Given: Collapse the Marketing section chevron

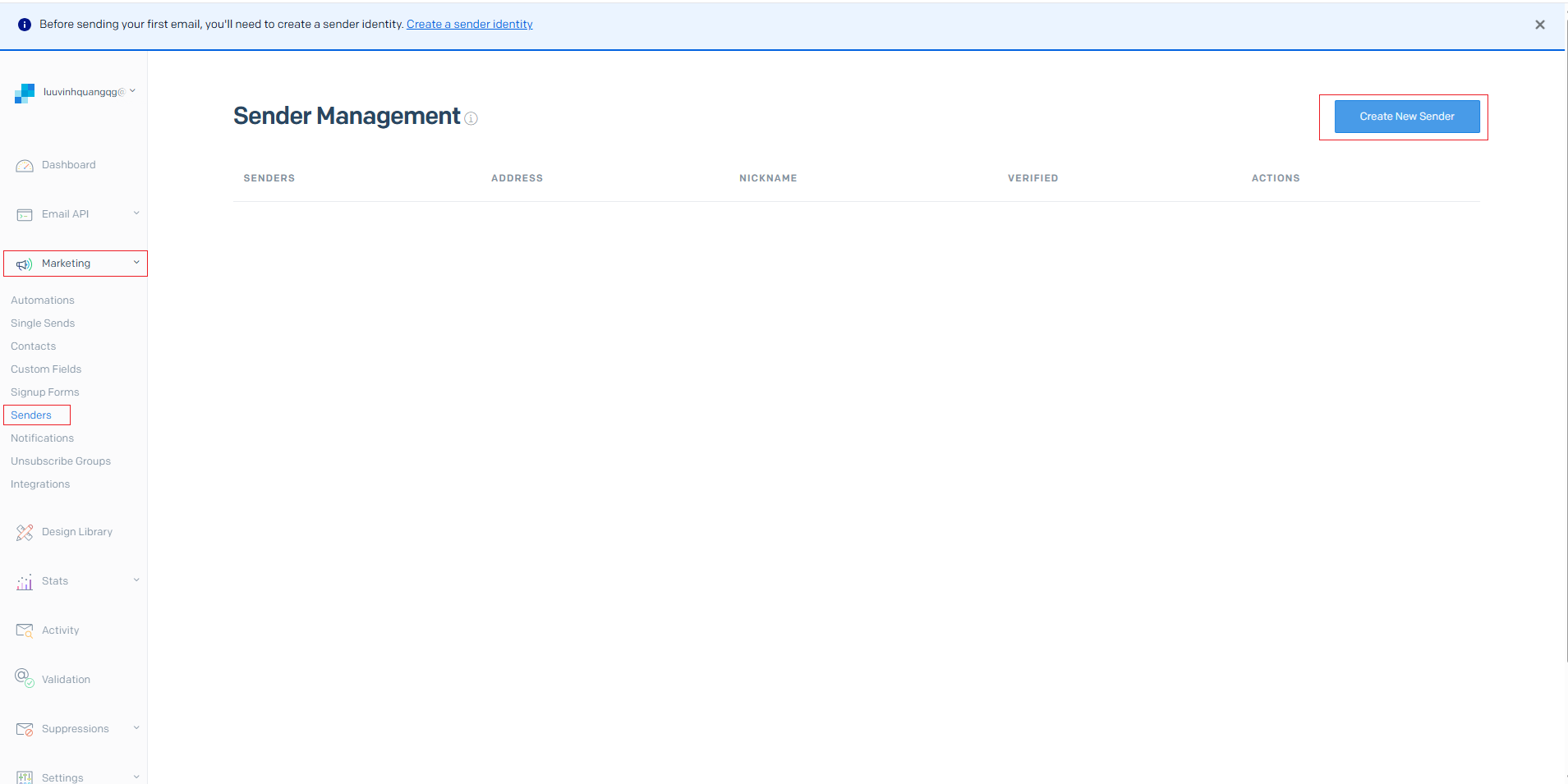Looking at the screenshot, I should 136,263.
